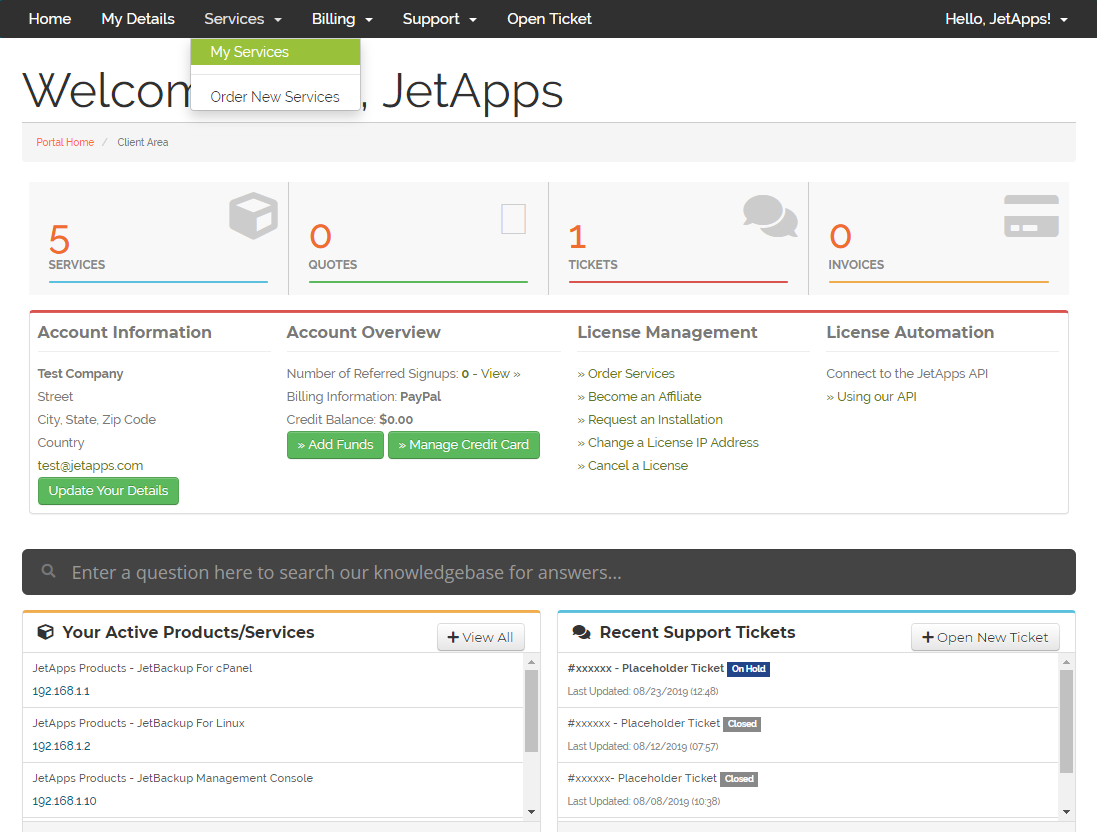Screen dimensions: 1097x832
Task: Click the IP address 192.168.1.1
Action: pos(61,691)
